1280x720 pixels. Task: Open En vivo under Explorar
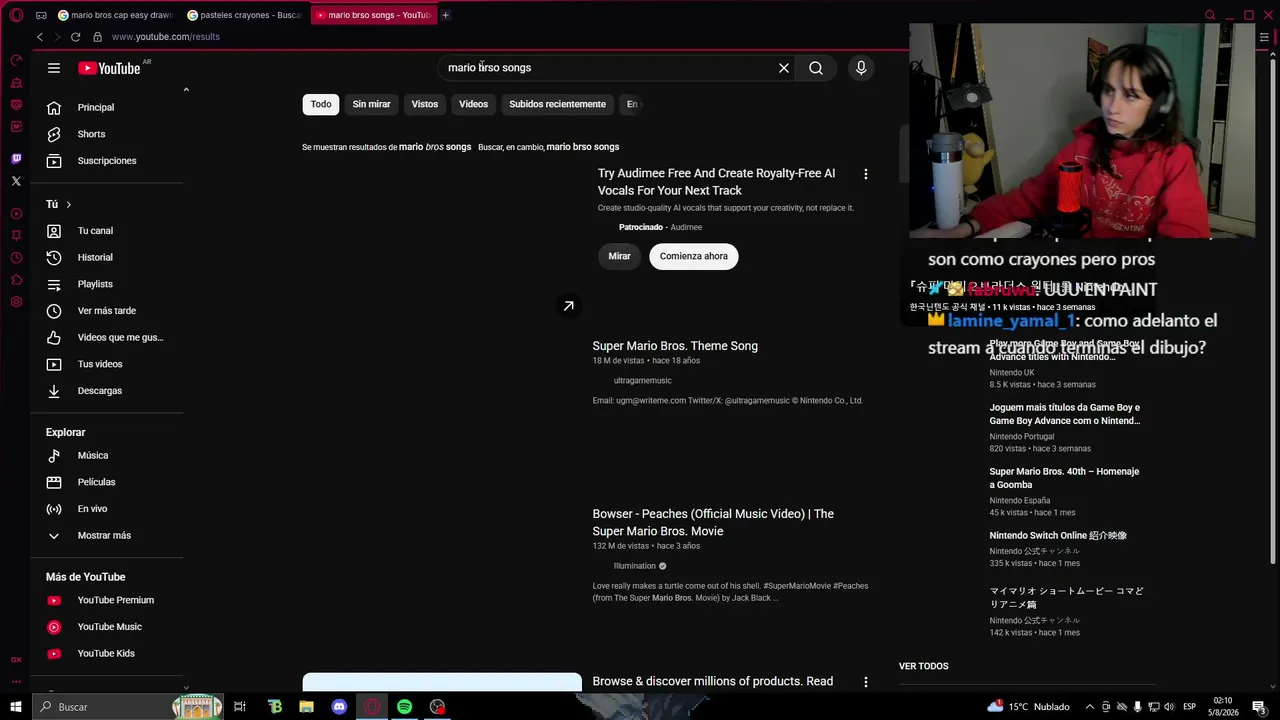click(x=107, y=509)
